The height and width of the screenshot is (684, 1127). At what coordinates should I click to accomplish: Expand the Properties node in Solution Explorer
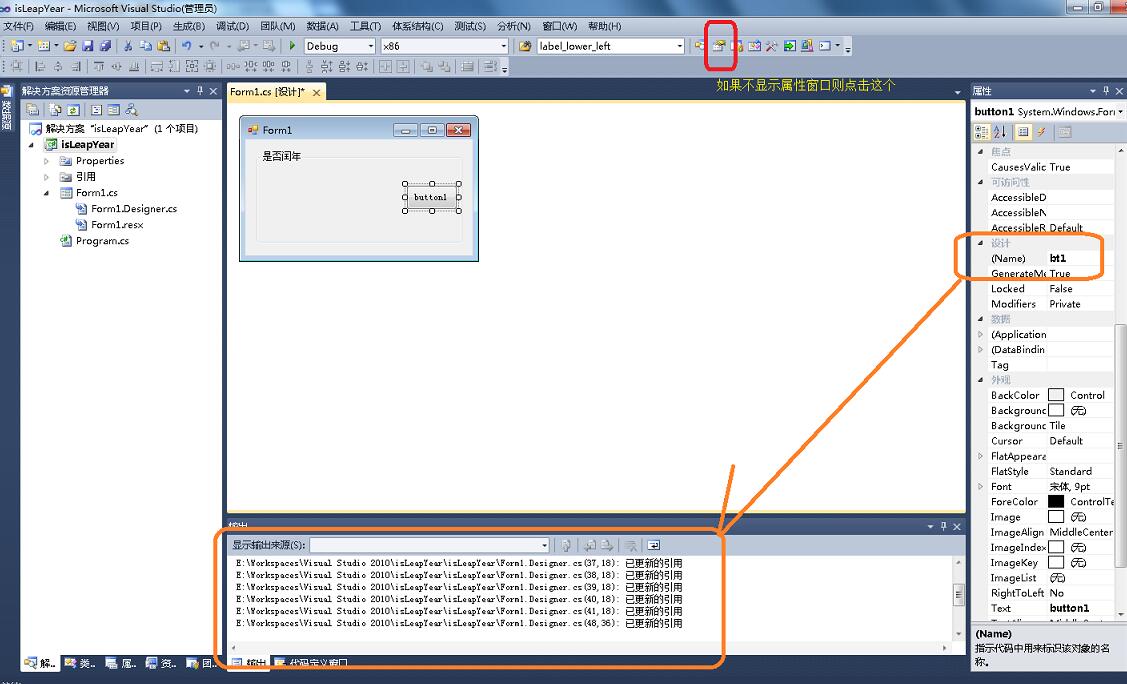point(47,161)
